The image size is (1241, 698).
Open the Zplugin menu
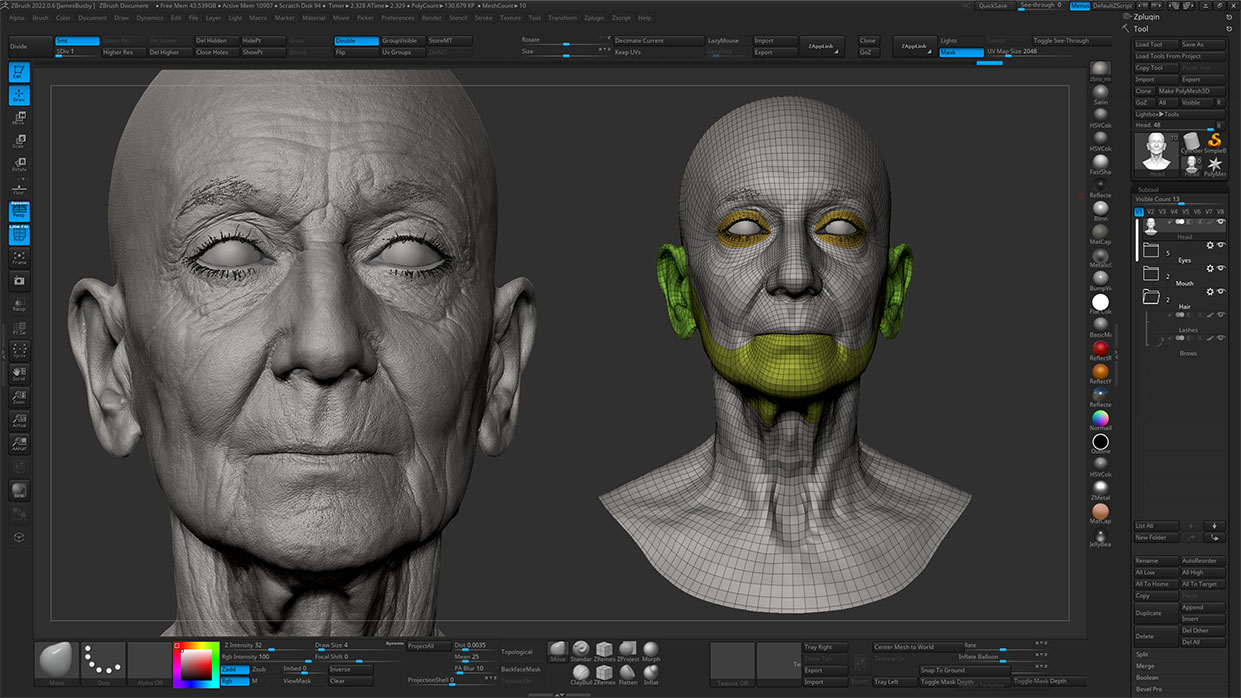tap(593, 18)
